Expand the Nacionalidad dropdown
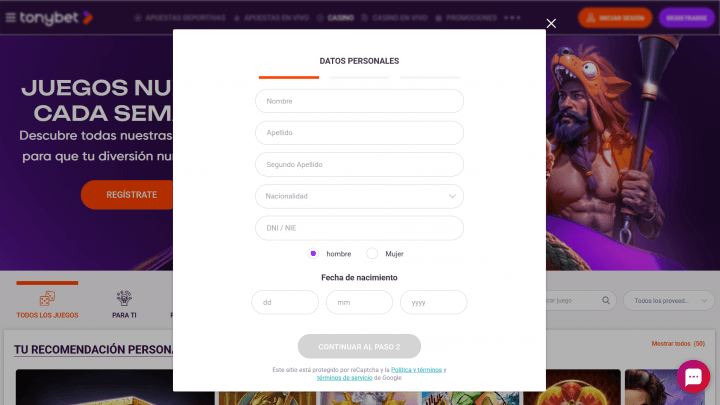Screen dimensions: 720x405 click(x=359, y=196)
